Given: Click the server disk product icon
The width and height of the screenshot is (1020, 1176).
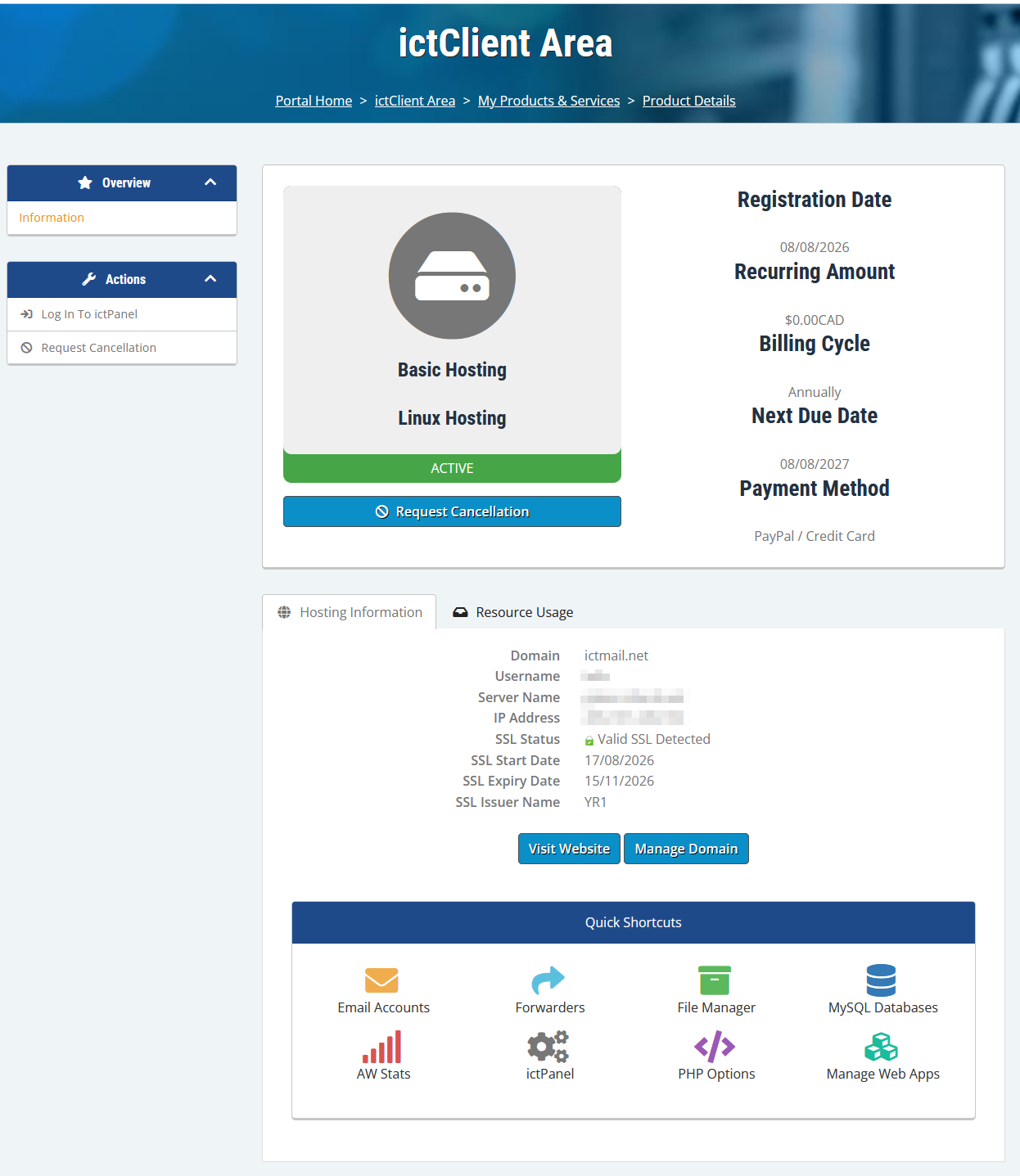Looking at the screenshot, I should coord(452,276).
